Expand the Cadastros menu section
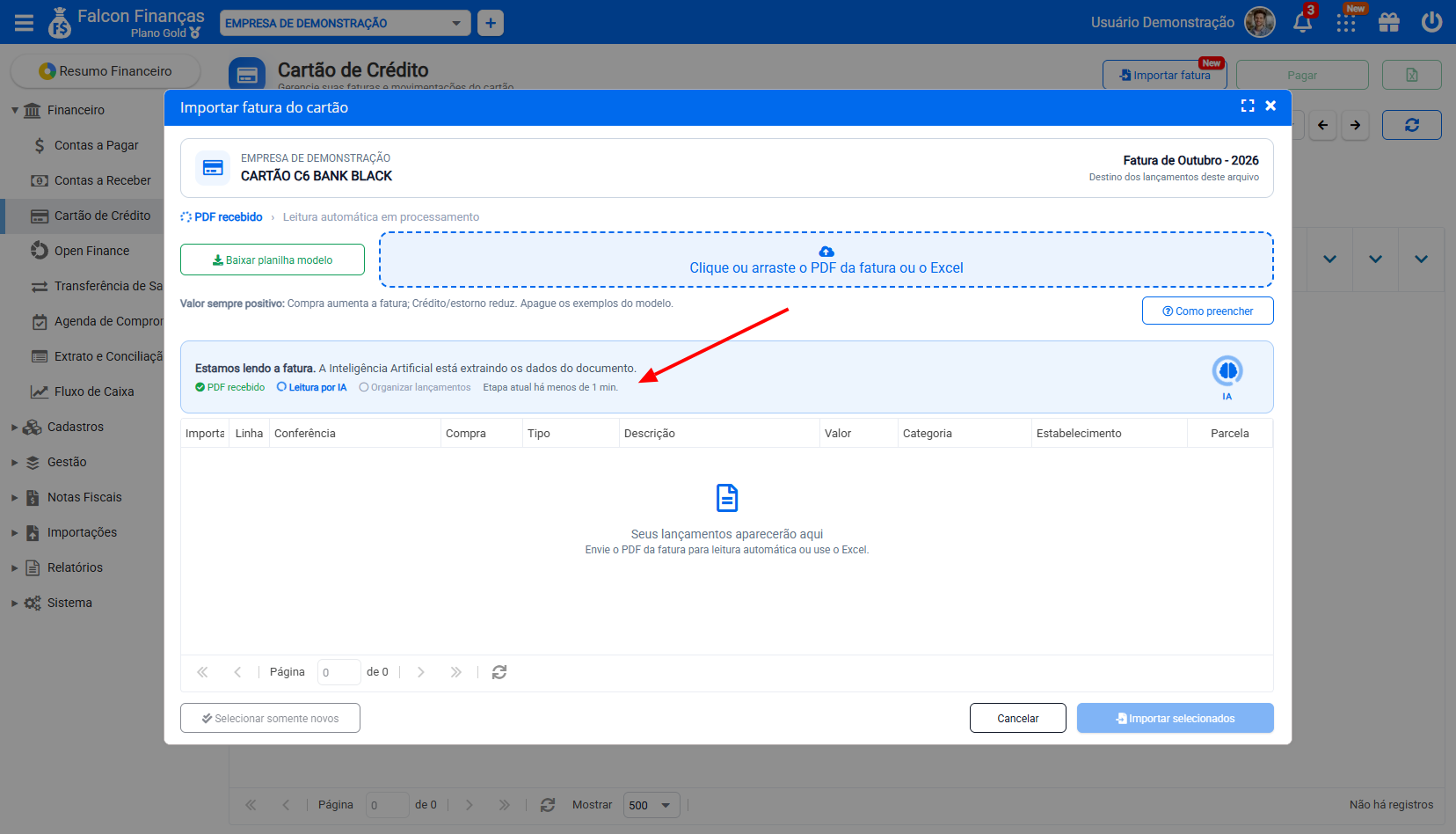Viewport: 1456px width, 834px height. click(x=15, y=427)
